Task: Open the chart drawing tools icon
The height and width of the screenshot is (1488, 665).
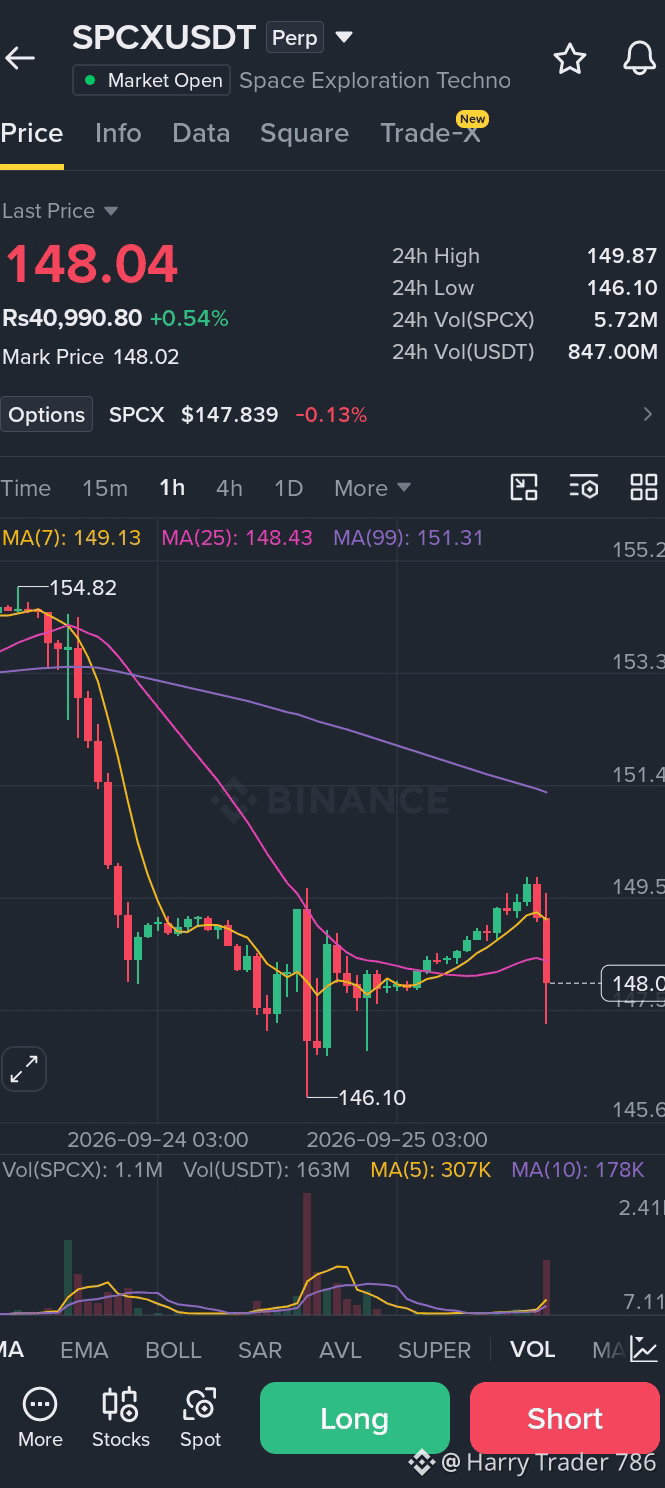Action: 524,488
